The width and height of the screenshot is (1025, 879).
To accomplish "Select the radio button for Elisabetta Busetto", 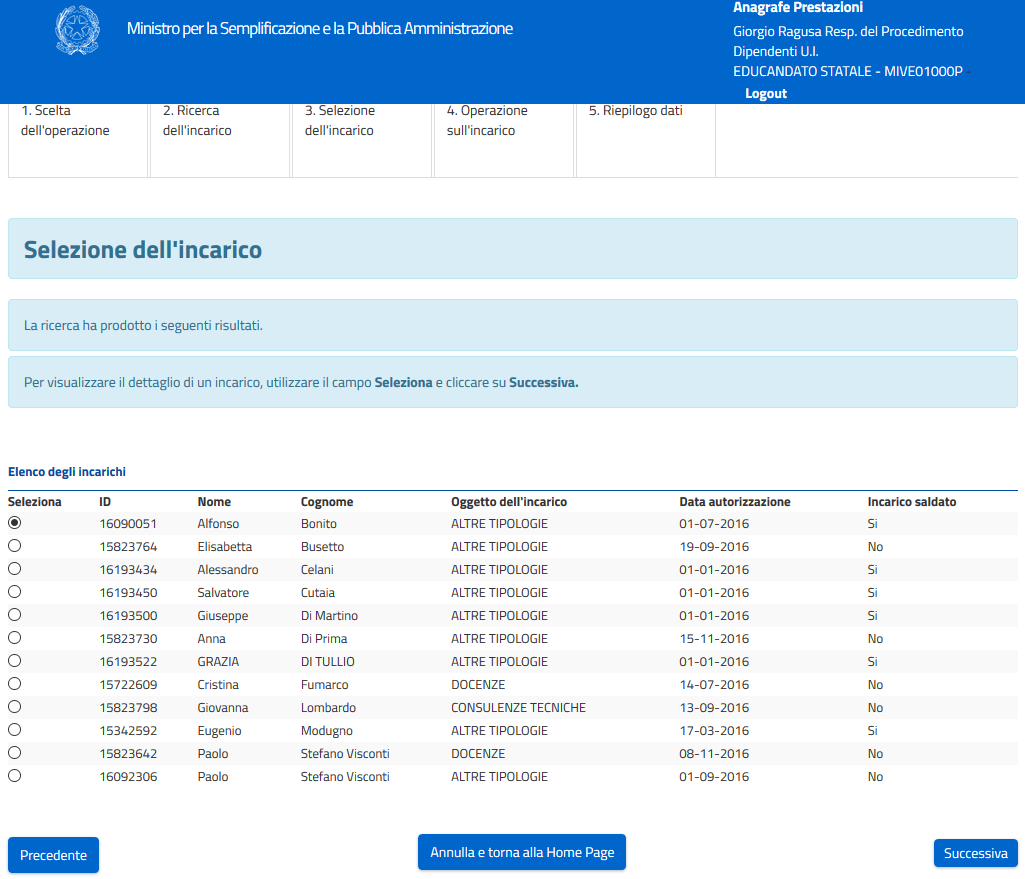I will click(15, 546).
